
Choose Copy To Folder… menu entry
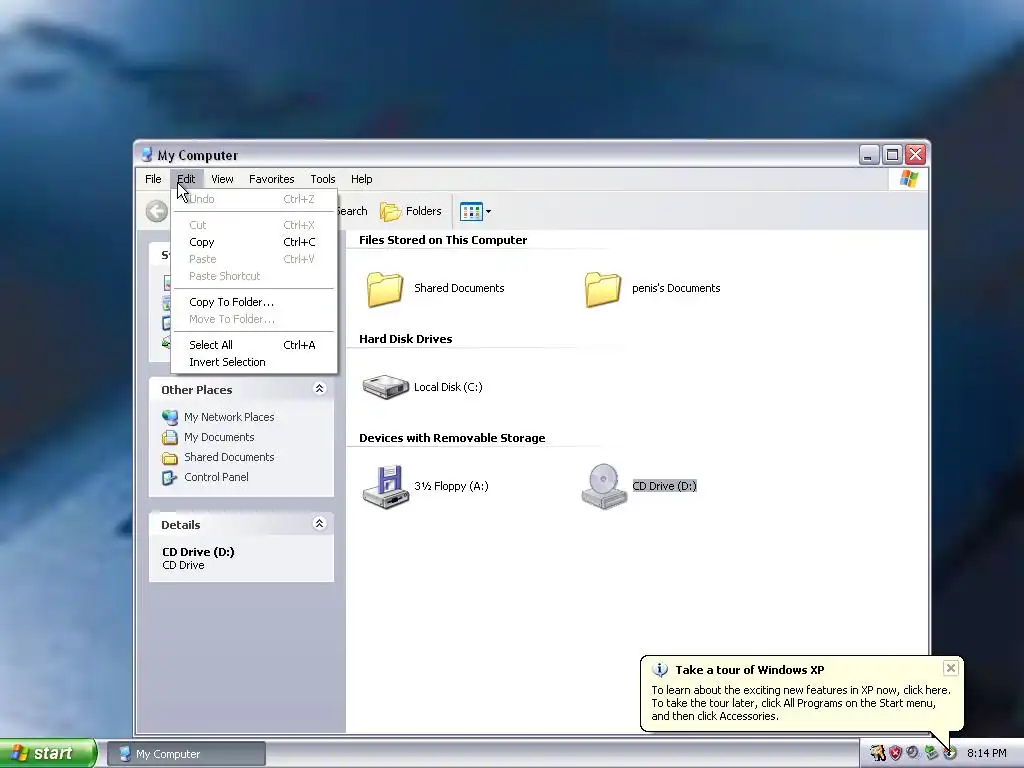(x=254, y=302)
